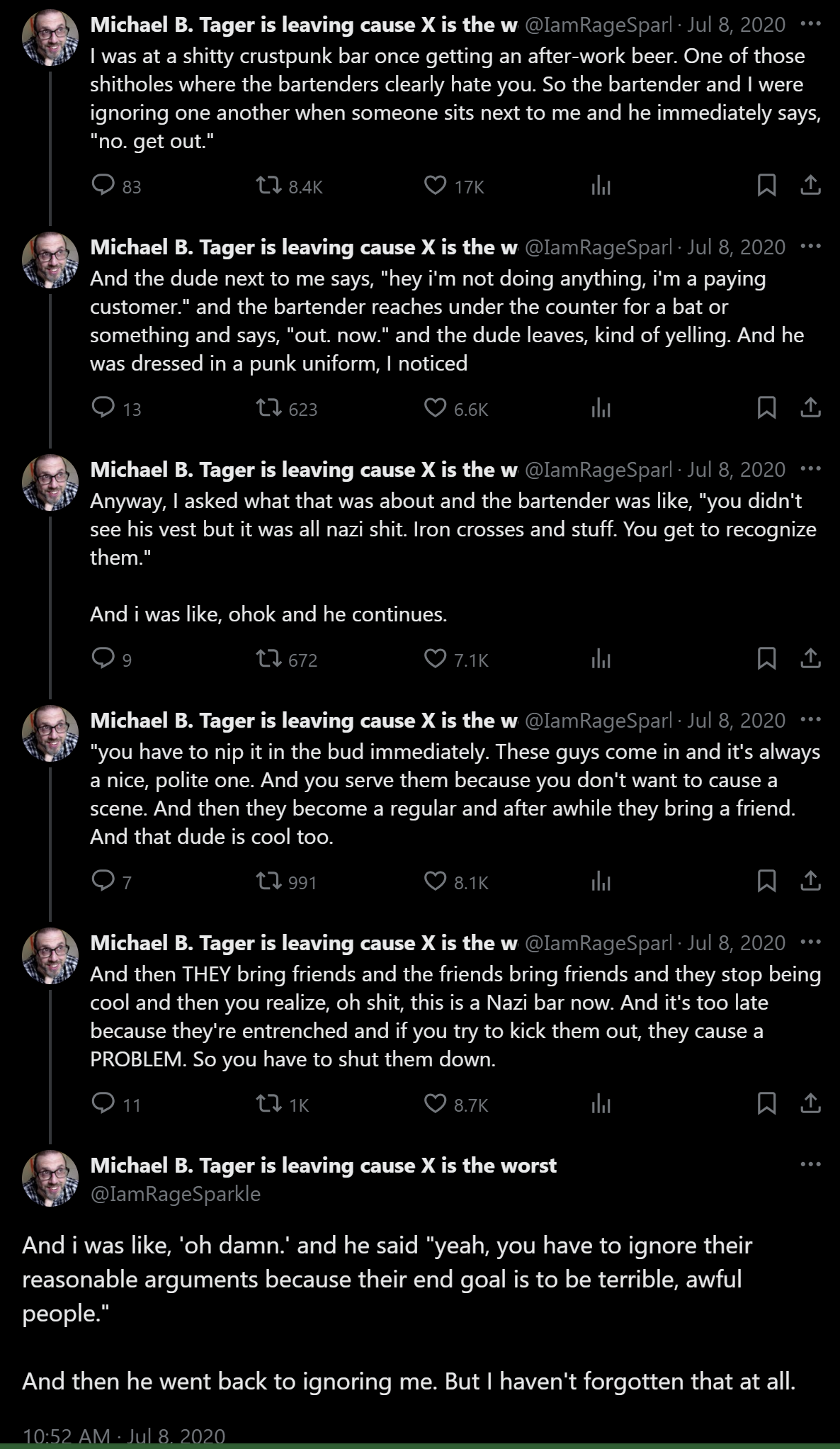This screenshot has width=840, height=1449.
Task: Click the profile avatar of the final tweet
Action: [50, 1179]
